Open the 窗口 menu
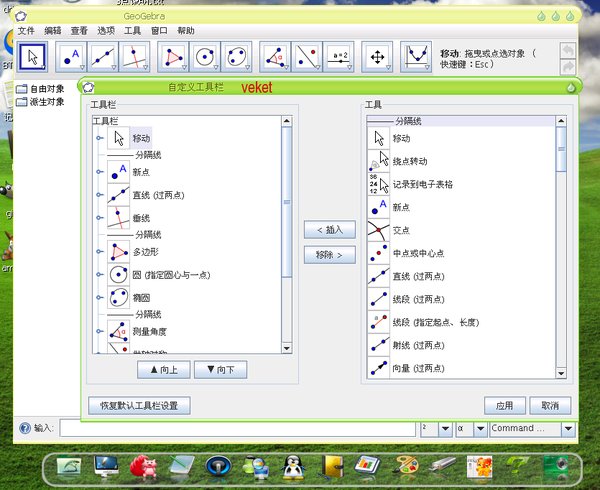 tap(159, 31)
